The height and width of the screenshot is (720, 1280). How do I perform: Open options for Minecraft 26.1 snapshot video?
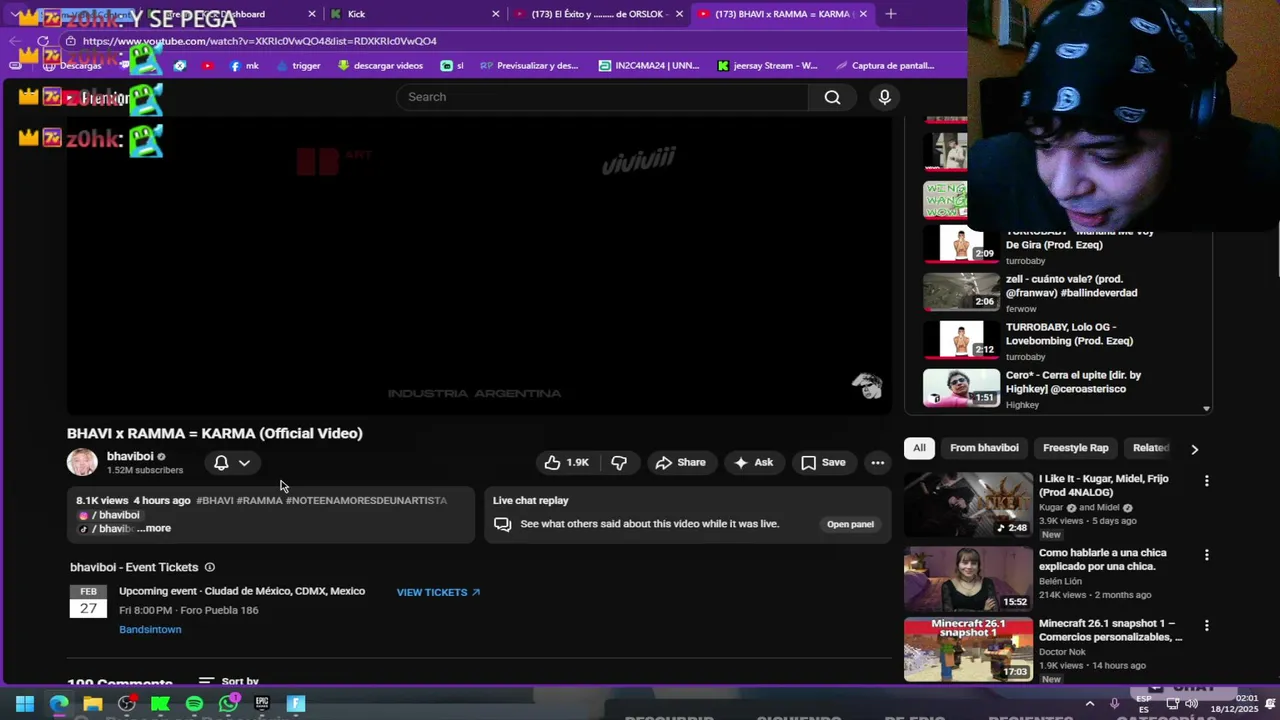click(1206, 626)
